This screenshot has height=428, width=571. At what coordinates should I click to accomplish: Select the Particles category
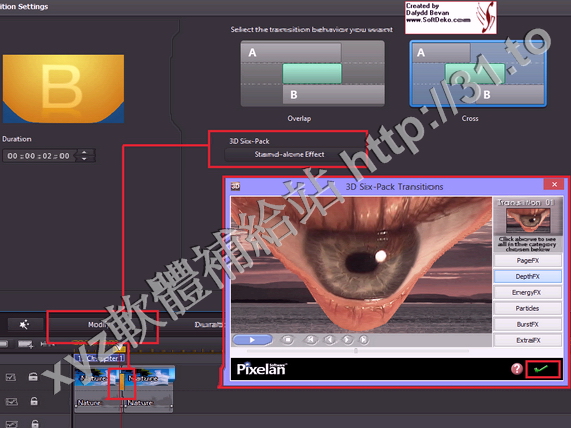(x=527, y=309)
